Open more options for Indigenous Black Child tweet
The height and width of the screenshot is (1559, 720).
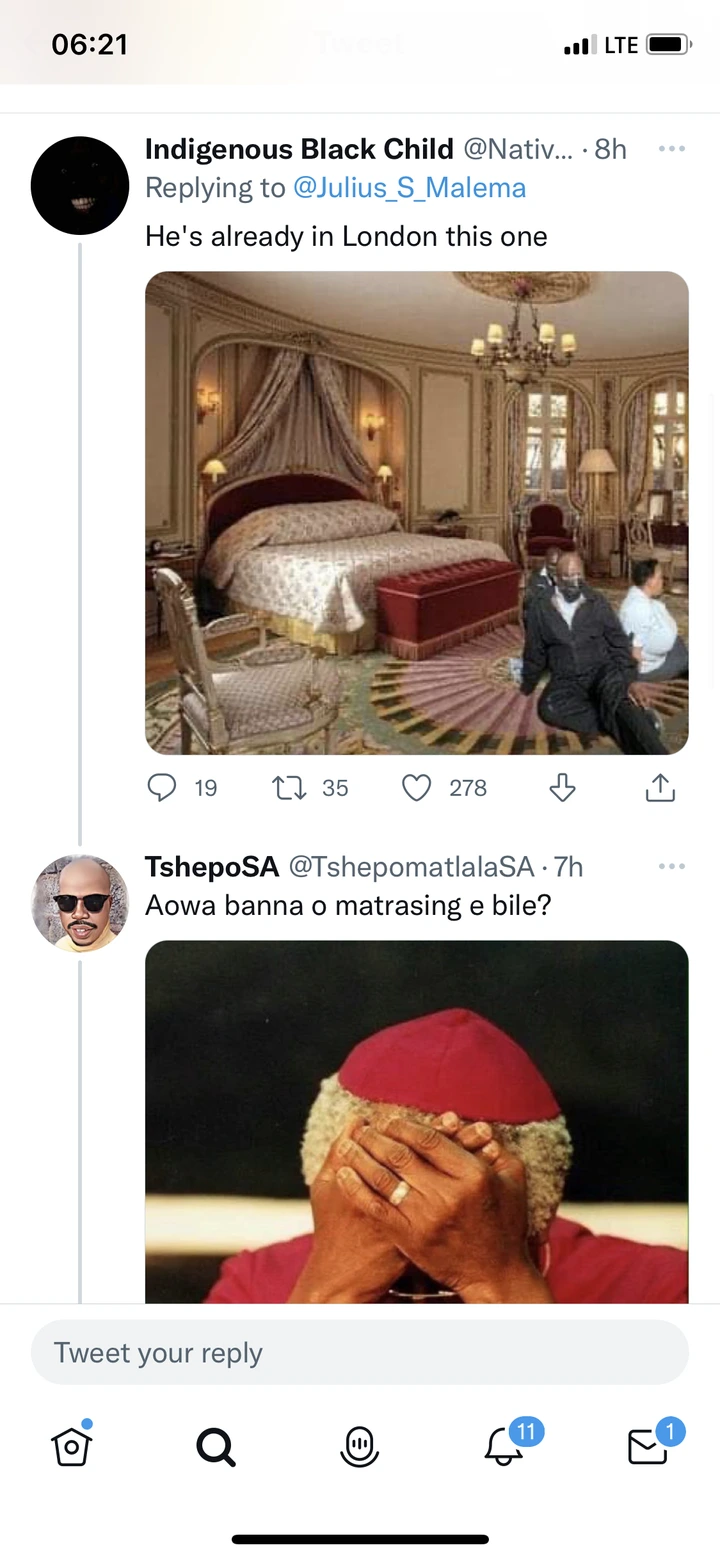(x=671, y=149)
